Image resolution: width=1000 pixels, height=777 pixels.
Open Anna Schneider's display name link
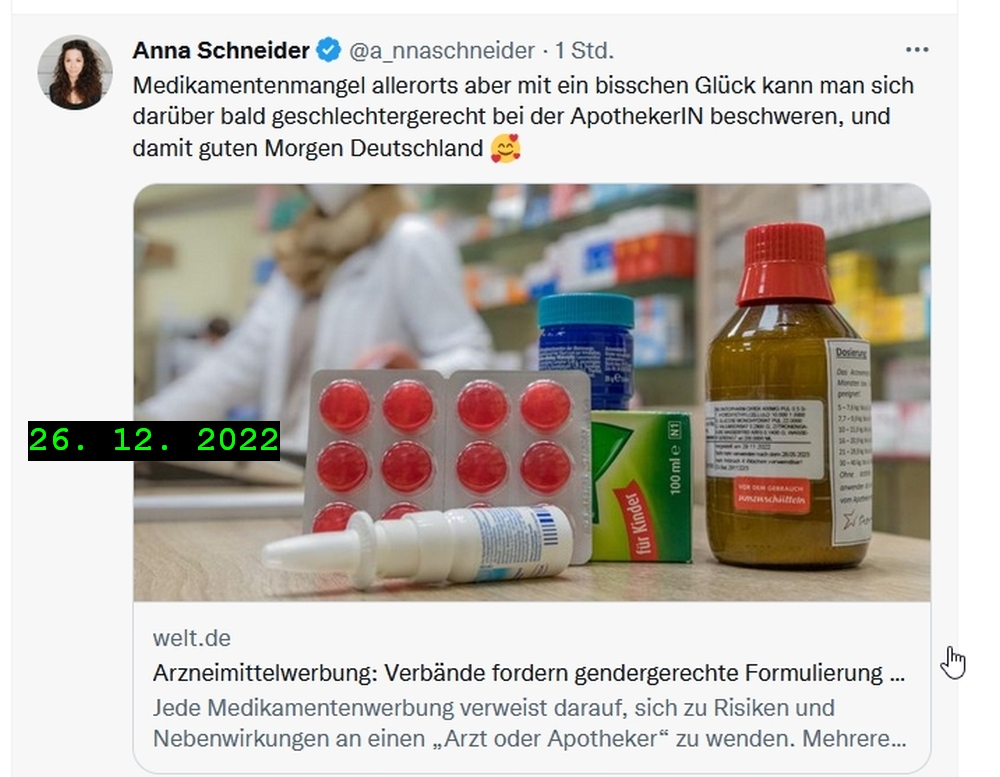pos(221,50)
